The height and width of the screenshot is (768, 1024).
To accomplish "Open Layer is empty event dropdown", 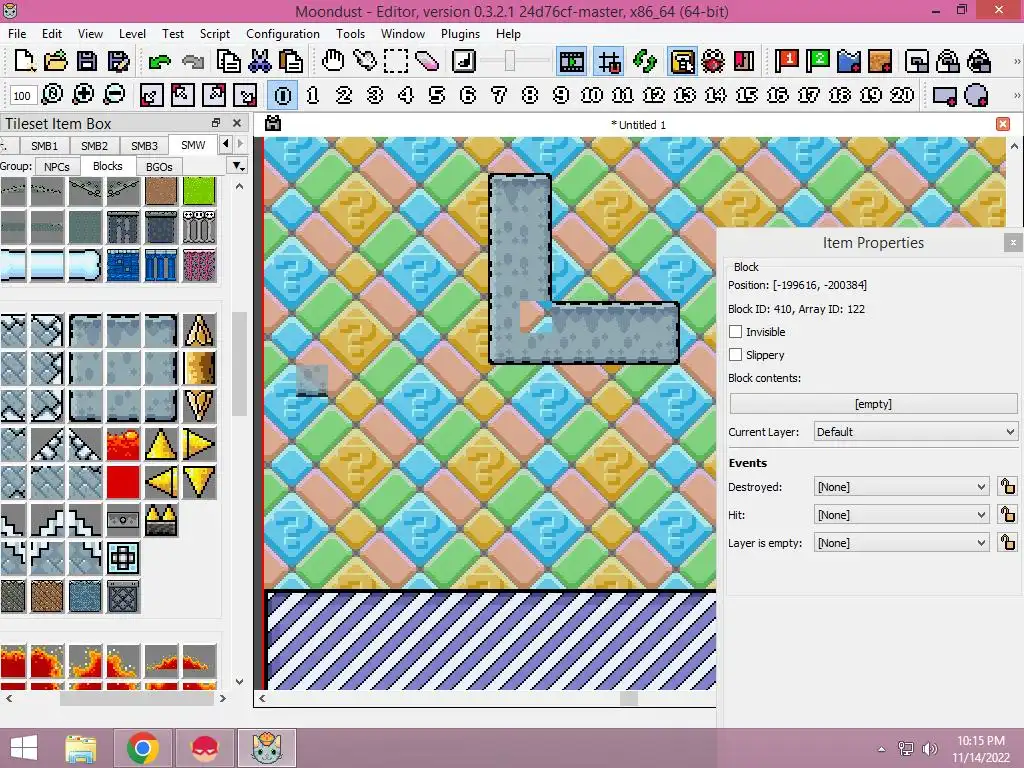I will (x=901, y=543).
